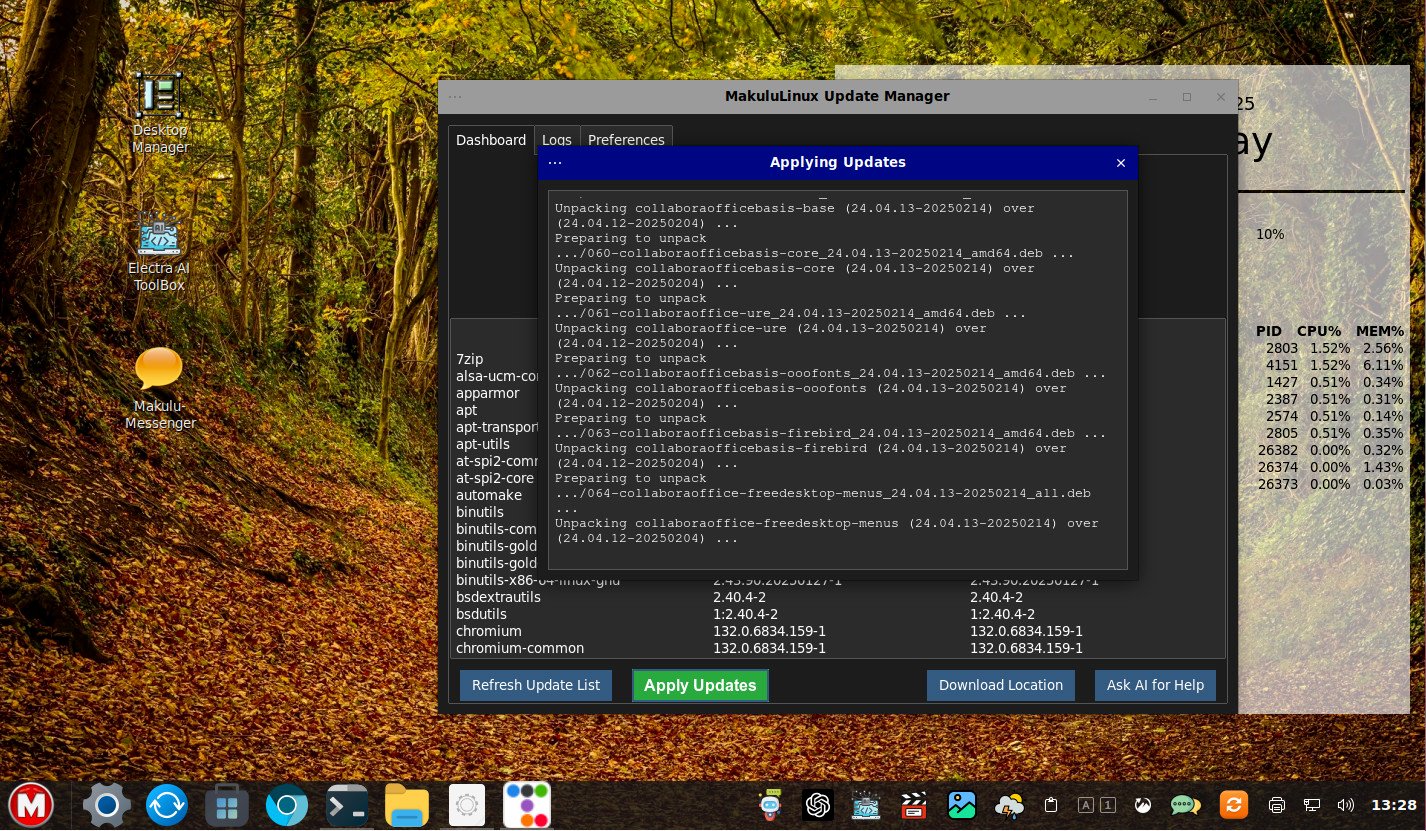This screenshot has height=831, width=1426.
Task: Click the Download Location button
Action: [1001, 685]
